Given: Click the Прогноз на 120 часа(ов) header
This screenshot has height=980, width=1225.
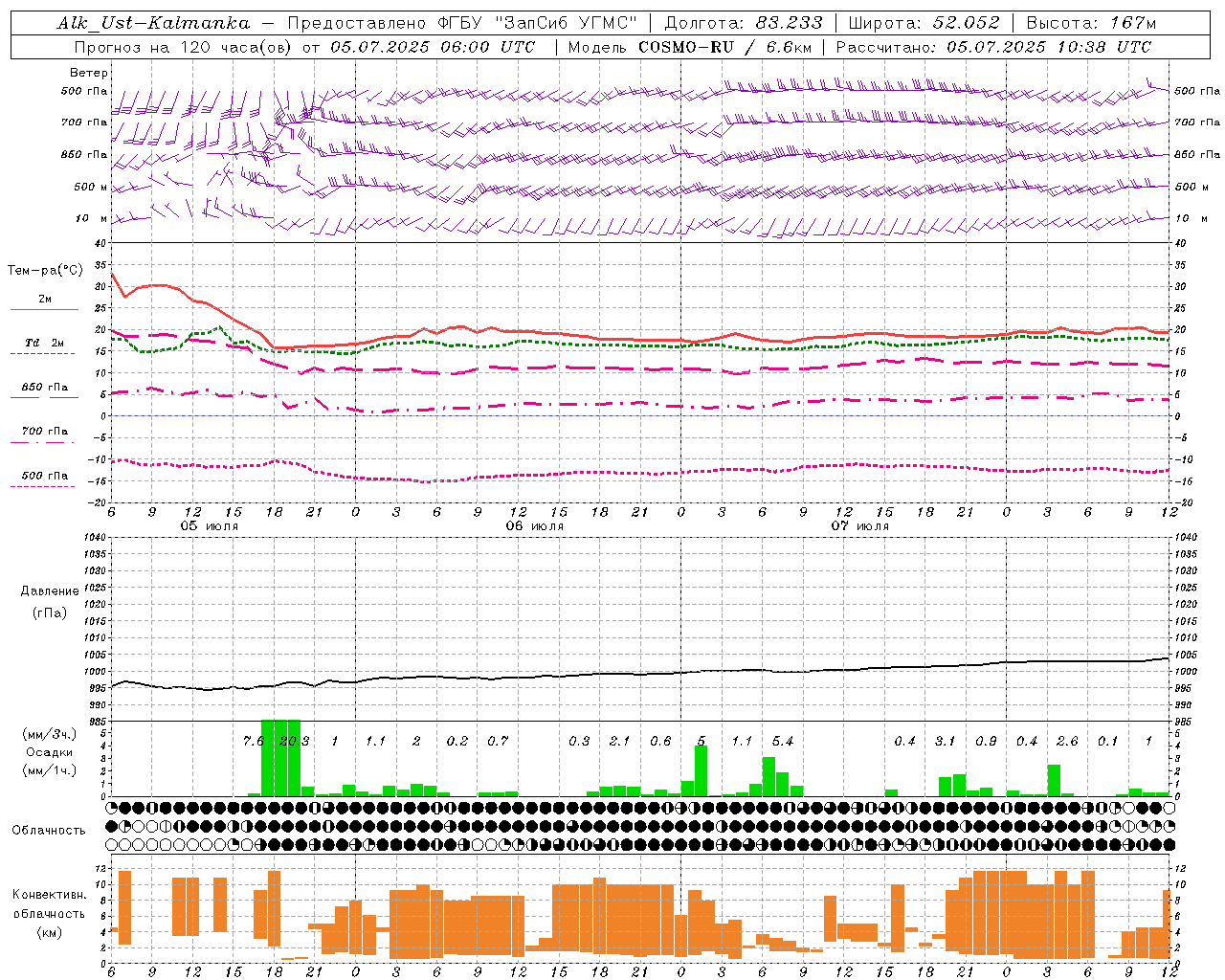Looking at the screenshot, I should pos(184,47).
